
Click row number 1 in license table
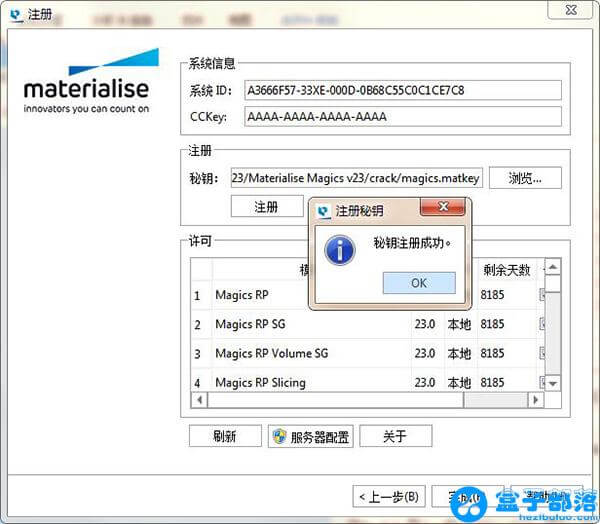pyautogui.click(x=197, y=295)
